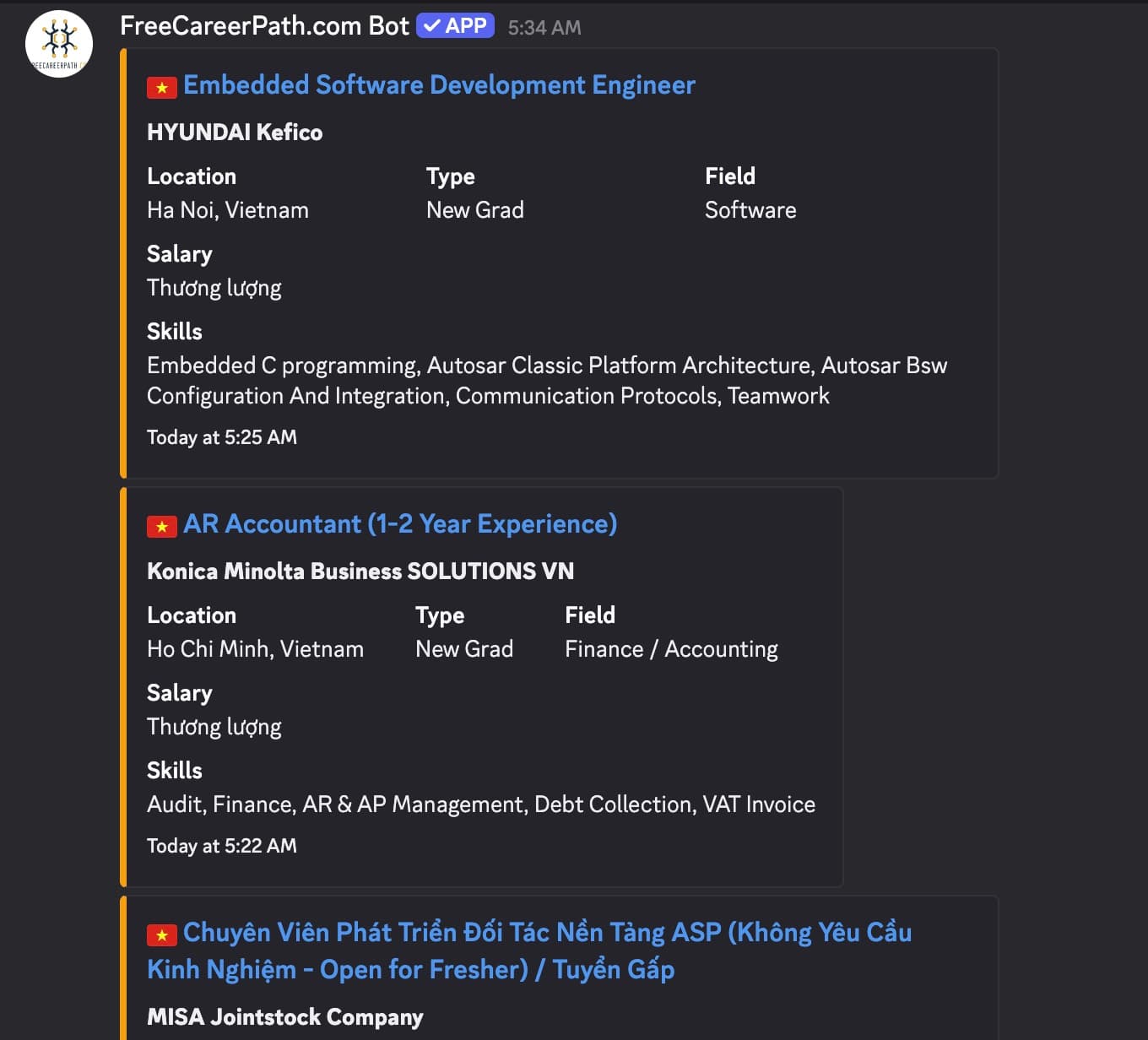Select HYUNDAI Kefico company name
The width and height of the screenshot is (1148, 1040).
(235, 133)
